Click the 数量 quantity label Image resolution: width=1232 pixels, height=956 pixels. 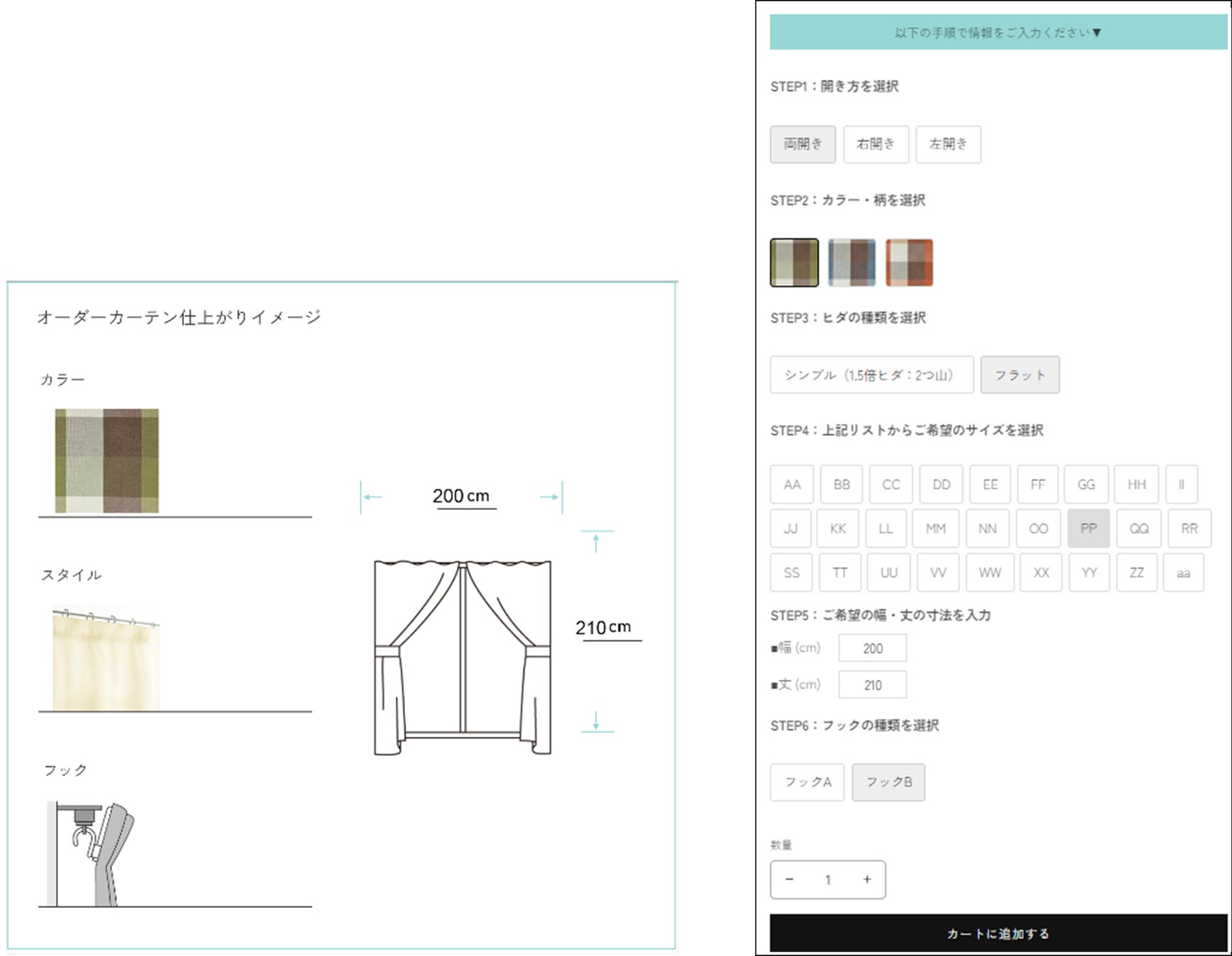[x=781, y=845]
